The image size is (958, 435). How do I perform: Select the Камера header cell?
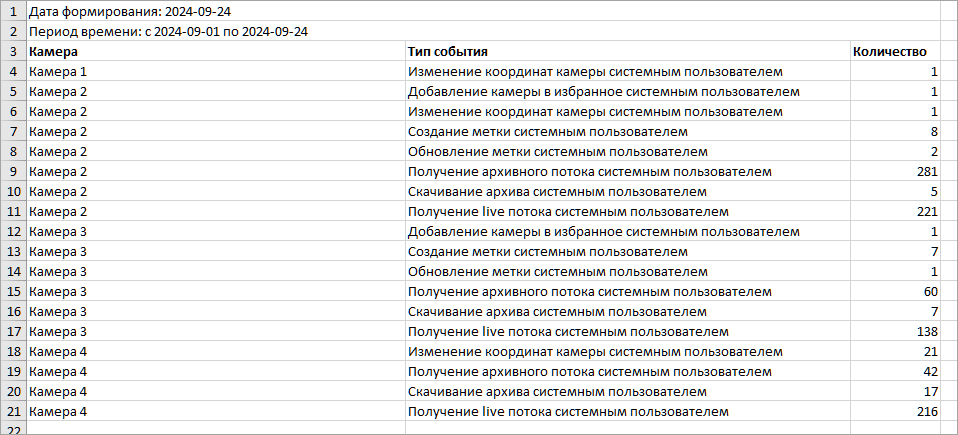point(54,51)
